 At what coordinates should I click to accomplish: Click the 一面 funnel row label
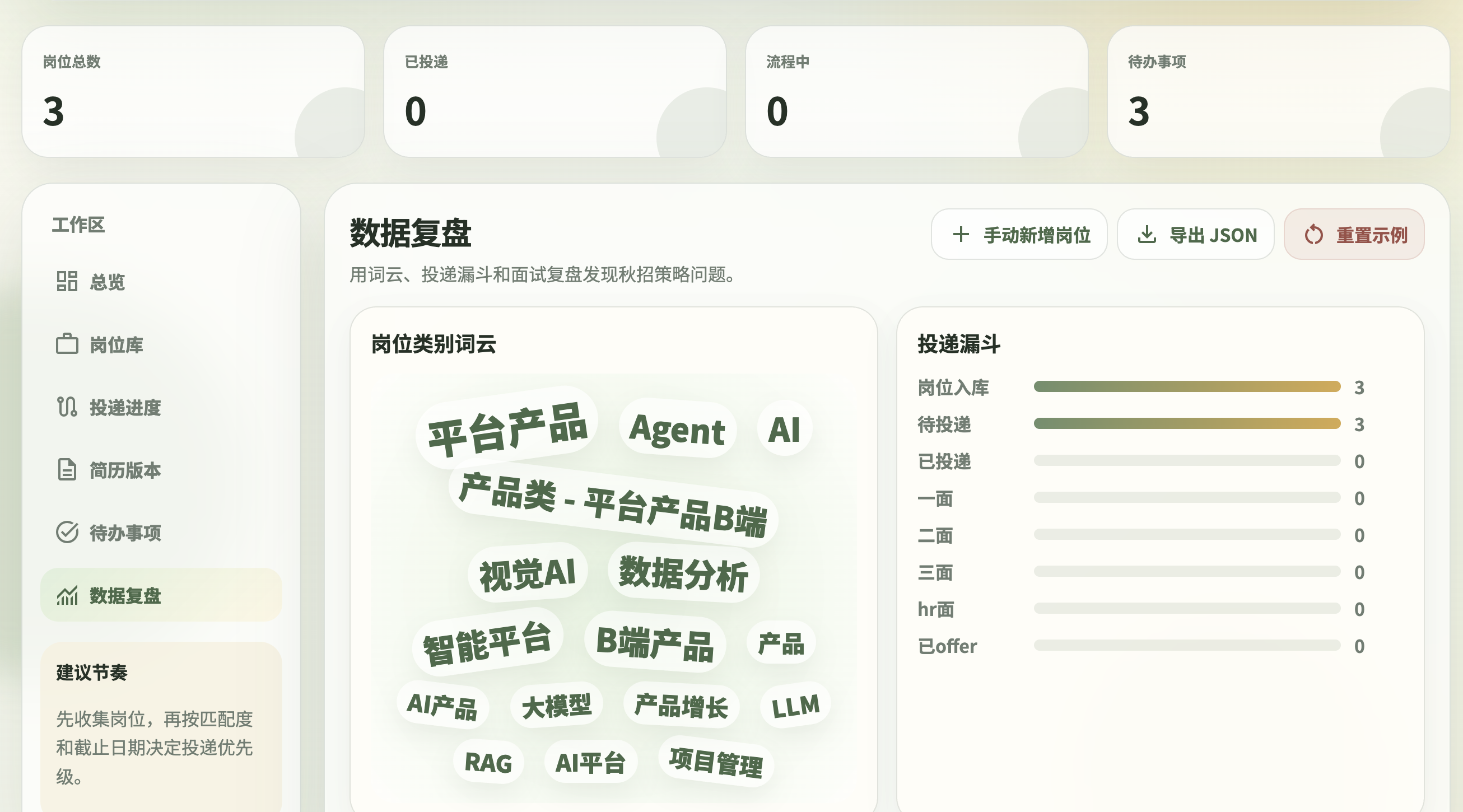[935, 498]
